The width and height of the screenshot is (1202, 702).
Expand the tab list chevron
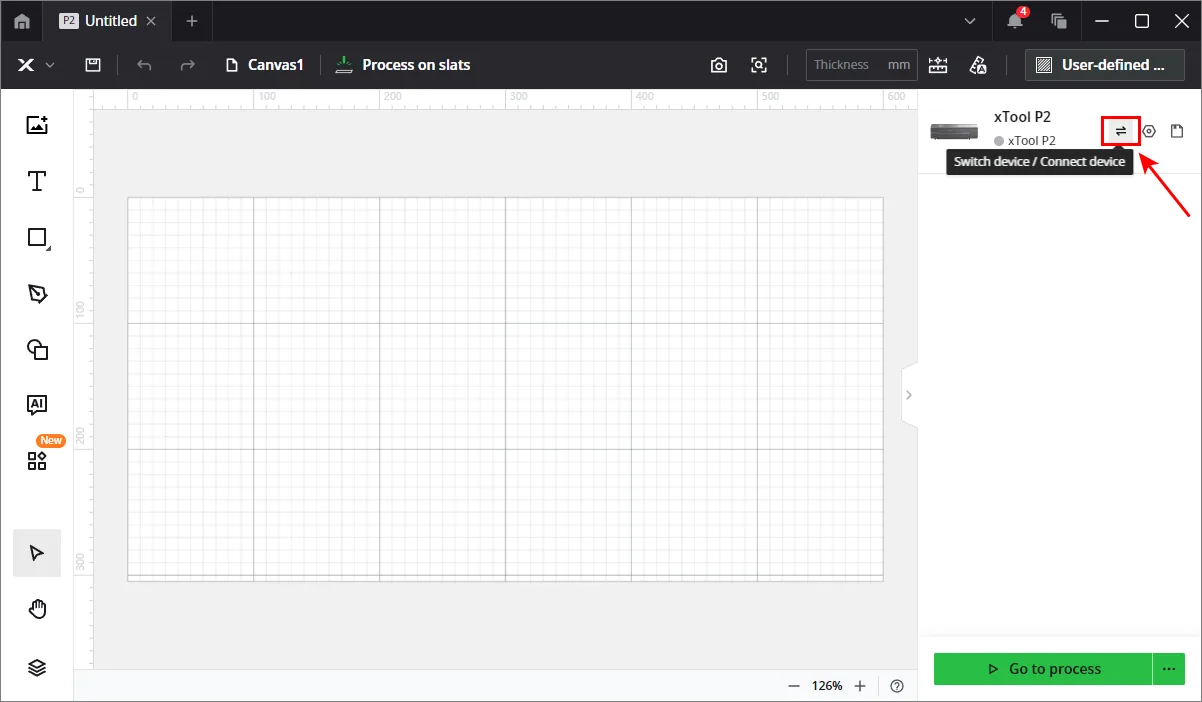(x=970, y=21)
